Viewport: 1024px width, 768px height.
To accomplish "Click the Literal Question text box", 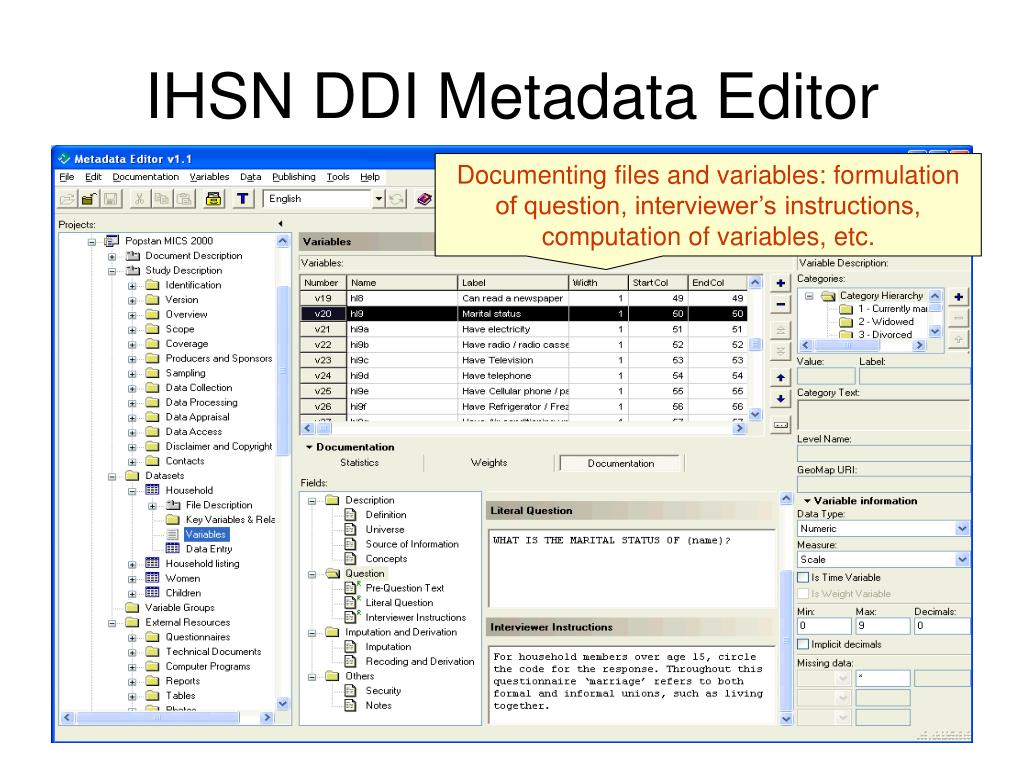I will (x=632, y=569).
